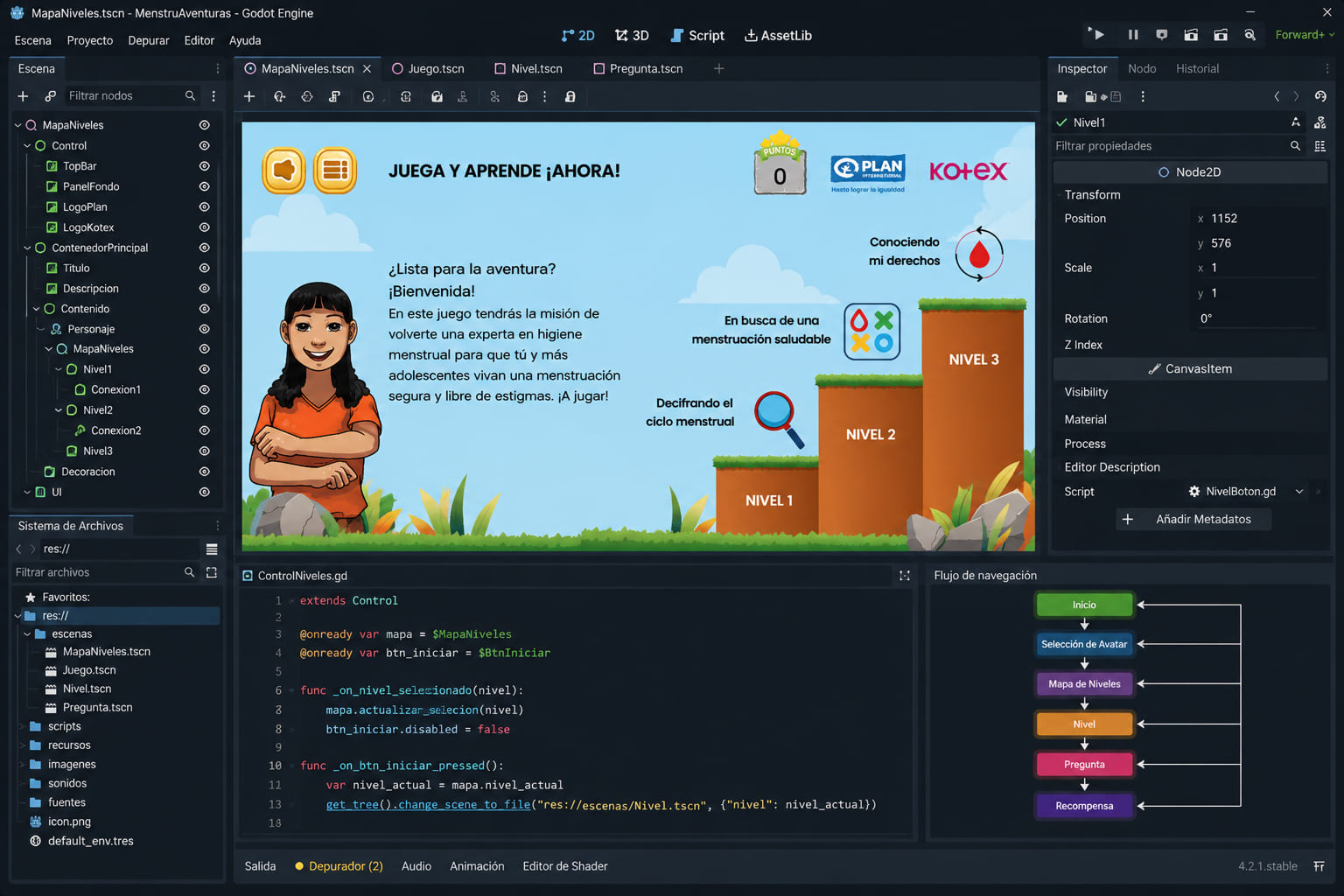
Task: Open the file system split view icon
Action: tap(212, 572)
